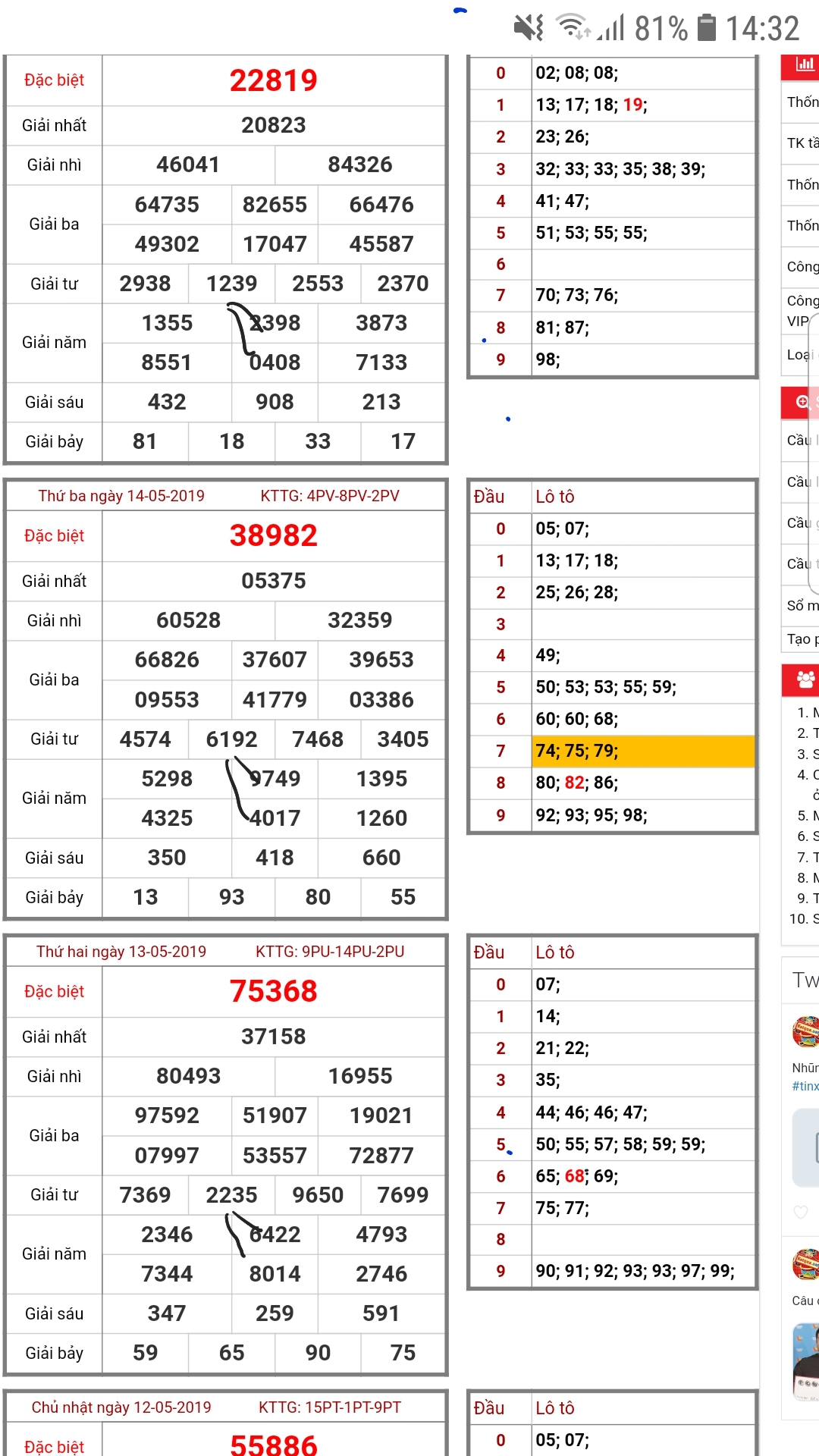
Task: Tap the 14:32 clock in status bar
Action: point(762,29)
